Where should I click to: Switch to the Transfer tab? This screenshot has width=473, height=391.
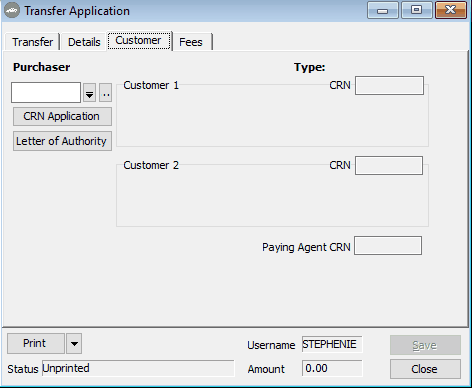pos(32,42)
